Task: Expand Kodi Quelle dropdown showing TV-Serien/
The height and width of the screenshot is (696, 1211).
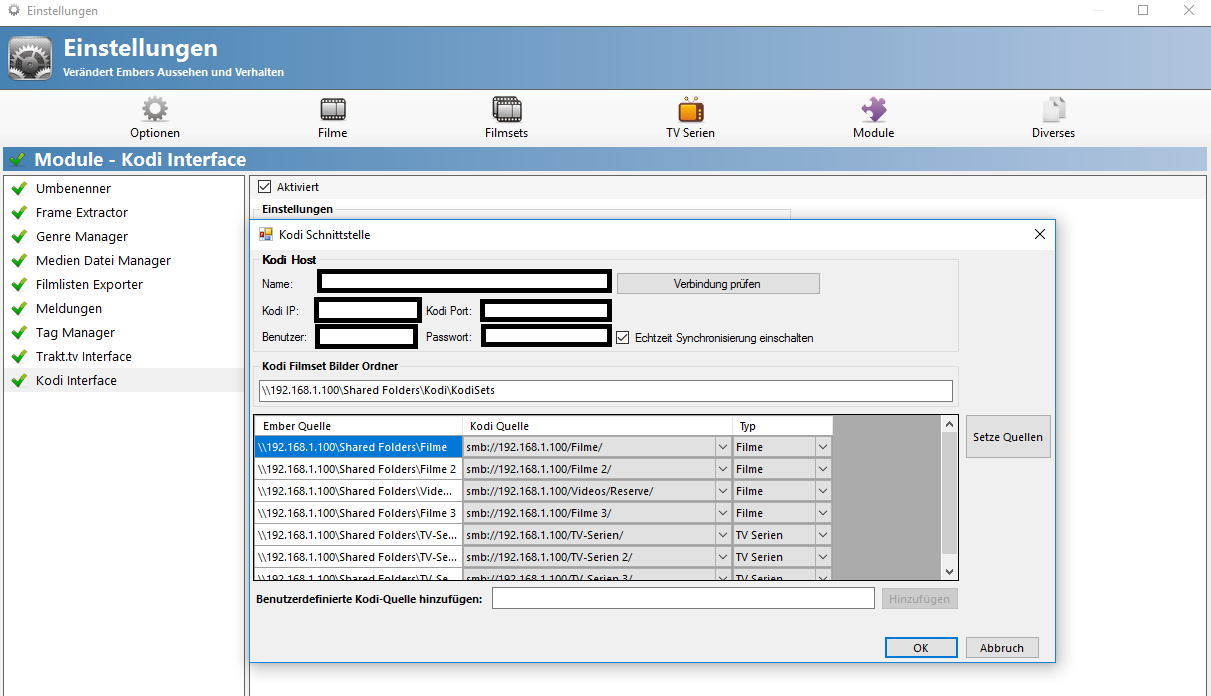Action: click(x=723, y=535)
